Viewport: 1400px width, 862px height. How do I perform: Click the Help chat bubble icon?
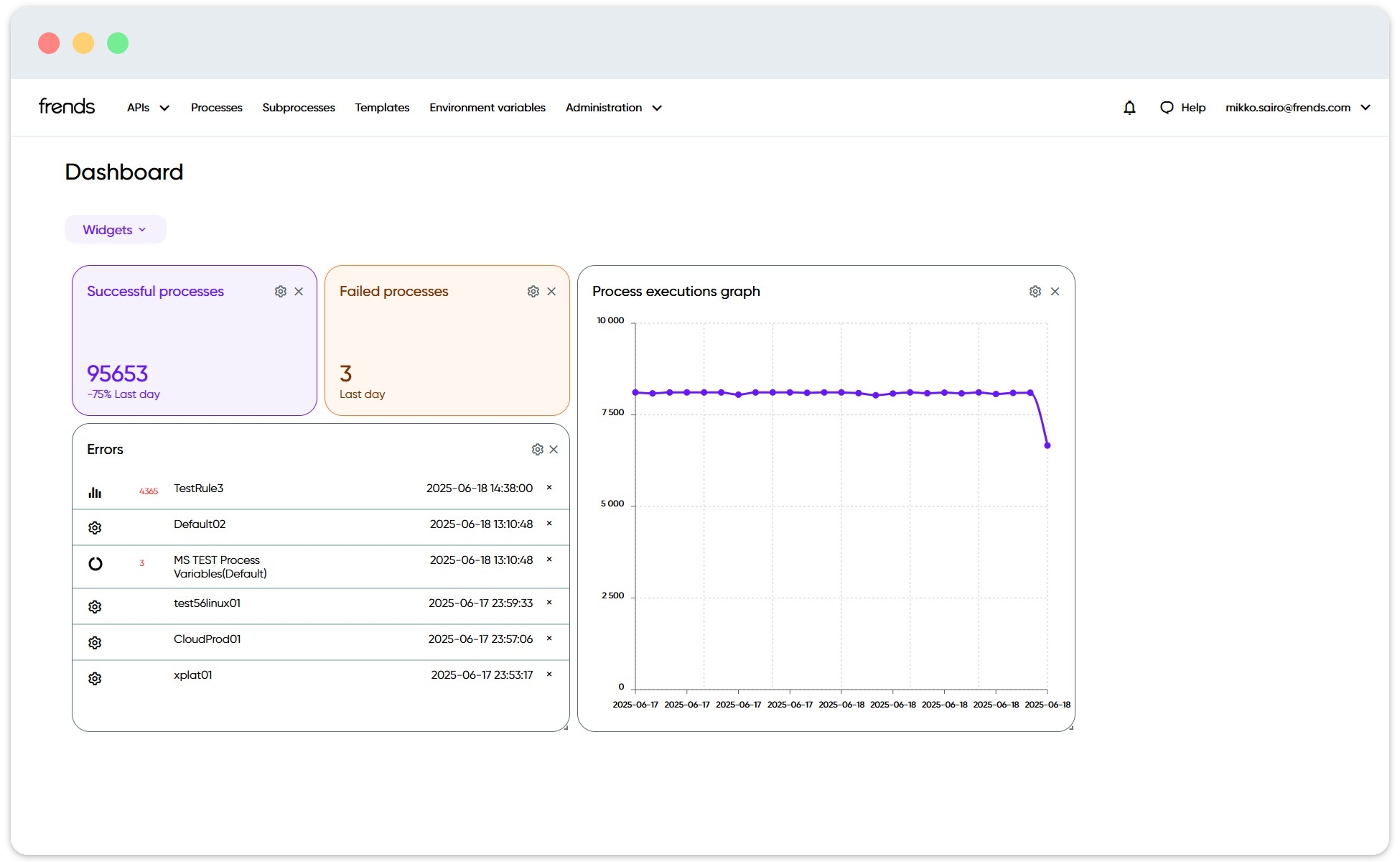click(1167, 108)
